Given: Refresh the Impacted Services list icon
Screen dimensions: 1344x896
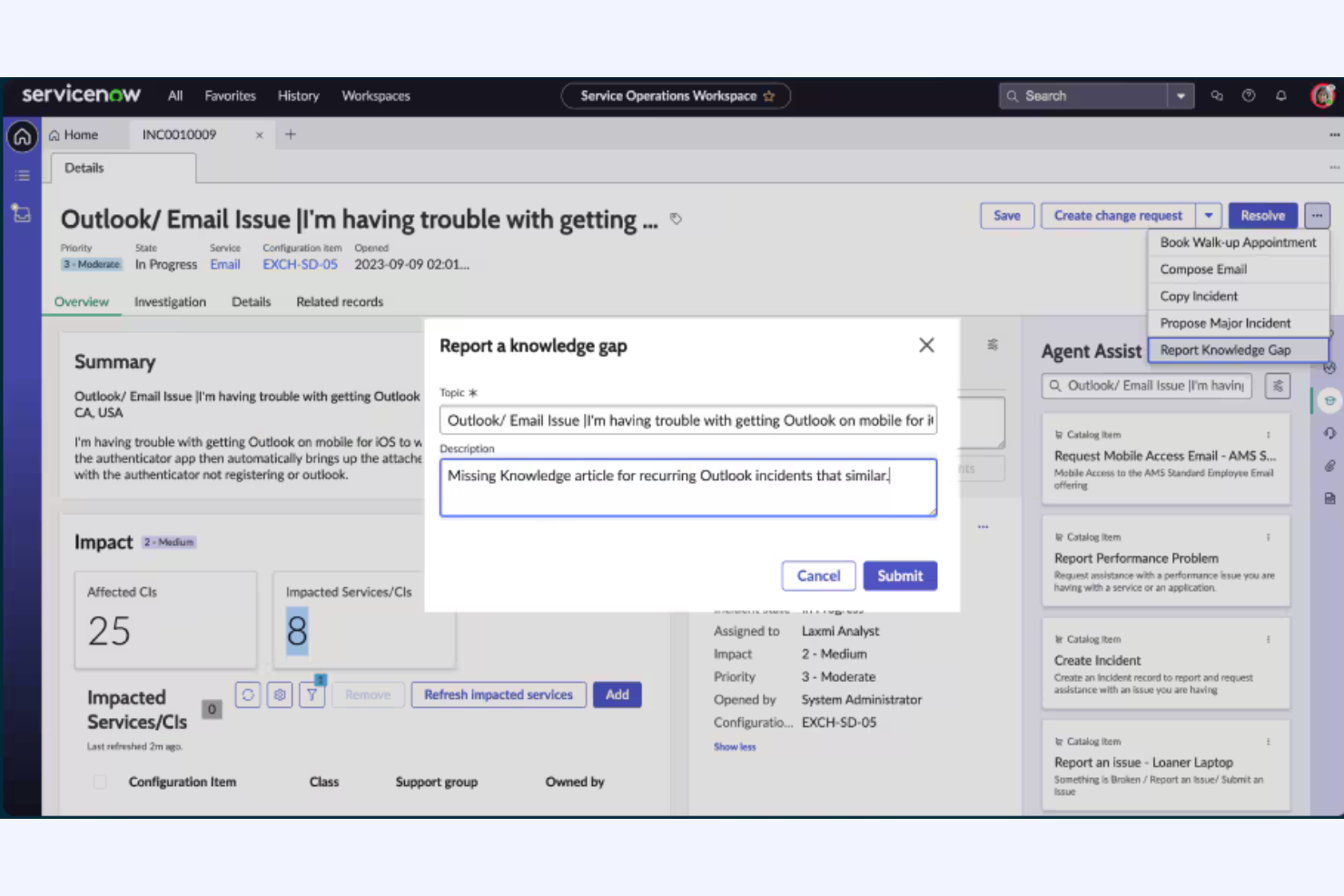Looking at the screenshot, I should click(247, 694).
